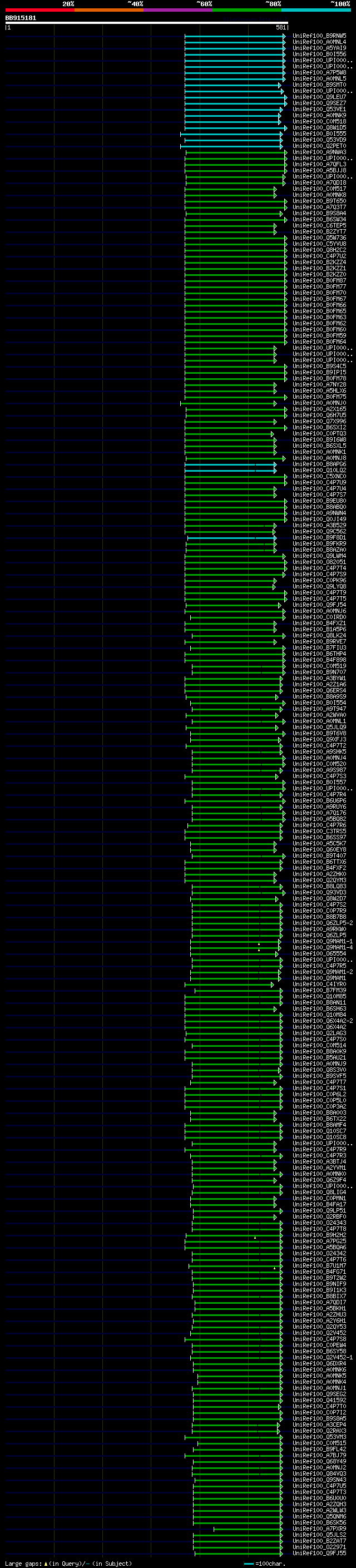Image resolution: width=356 pixels, height=1568 pixels.
Task: Select the UniRef100_B1A5P6 label
Action: point(319,630)
